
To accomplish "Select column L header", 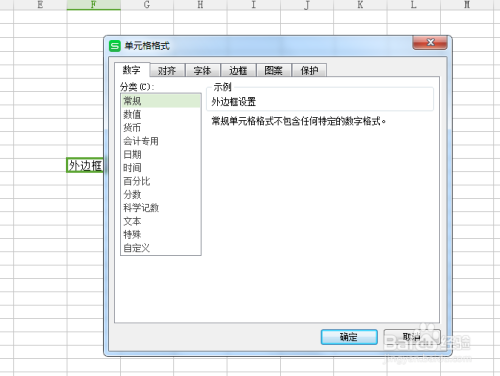I will (x=414, y=5).
